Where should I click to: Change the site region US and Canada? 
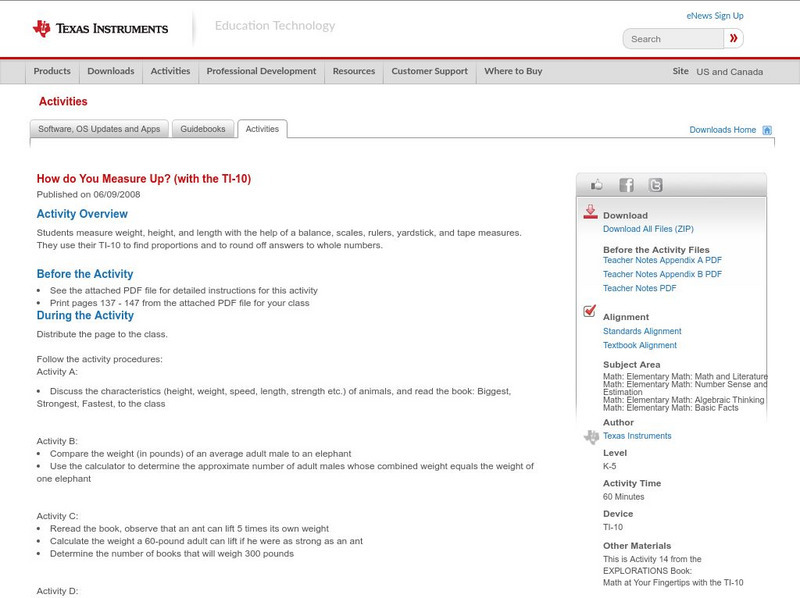(x=730, y=72)
